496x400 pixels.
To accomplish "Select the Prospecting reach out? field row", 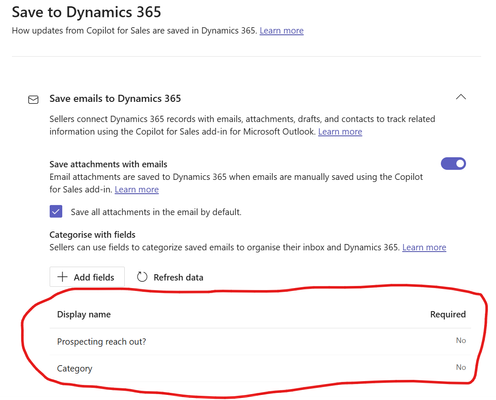I will pos(260,341).
